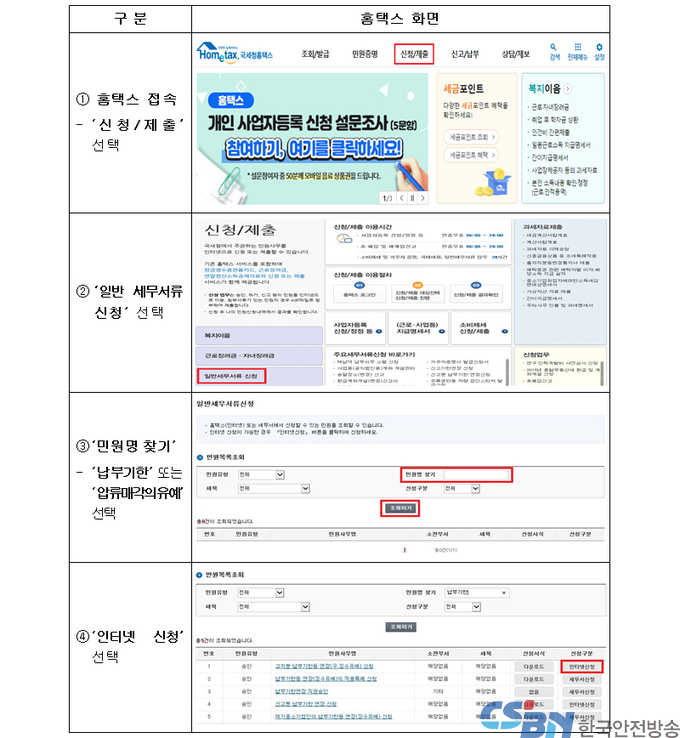Click 다운로드 button in row 2
This screenshot has width=680, height=738.
[x=534, y=679]
